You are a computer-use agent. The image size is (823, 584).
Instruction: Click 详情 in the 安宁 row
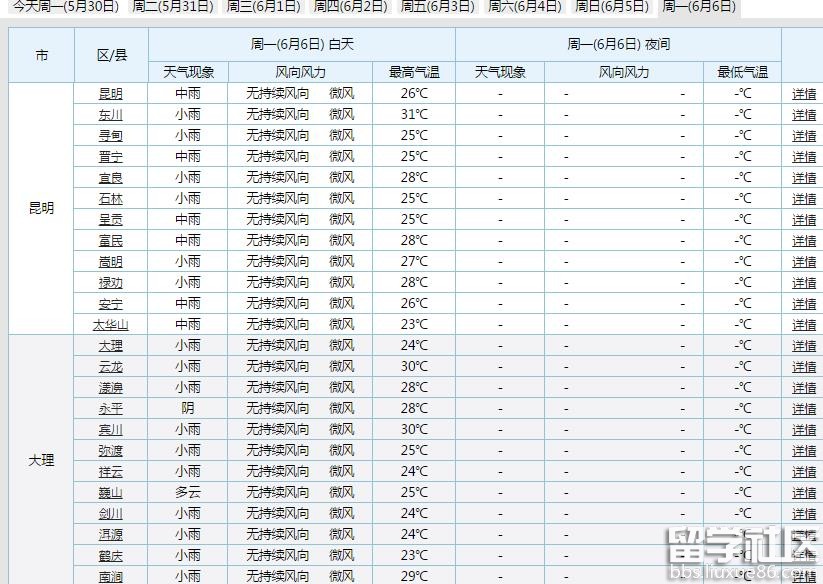pyautogui.click(x=804, y=304)
